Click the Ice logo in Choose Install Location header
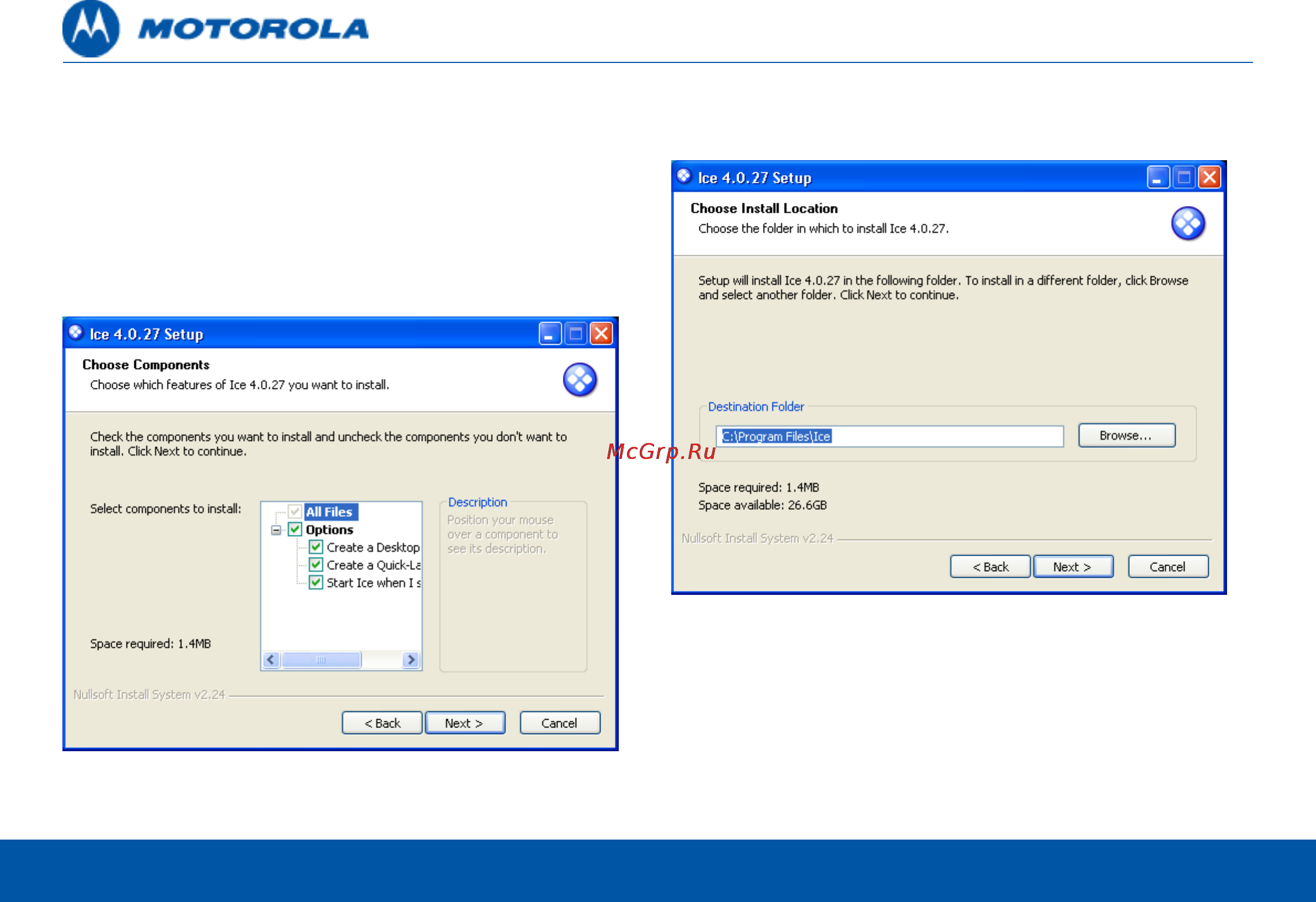Image resolution: width=1316 pixels, height=902 pixels. (1188, 223)
